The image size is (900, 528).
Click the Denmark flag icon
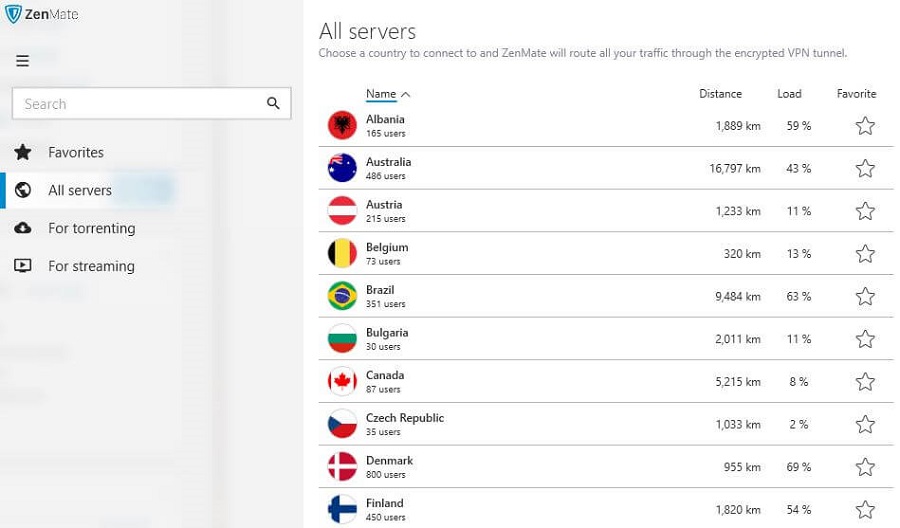[342, 467]
